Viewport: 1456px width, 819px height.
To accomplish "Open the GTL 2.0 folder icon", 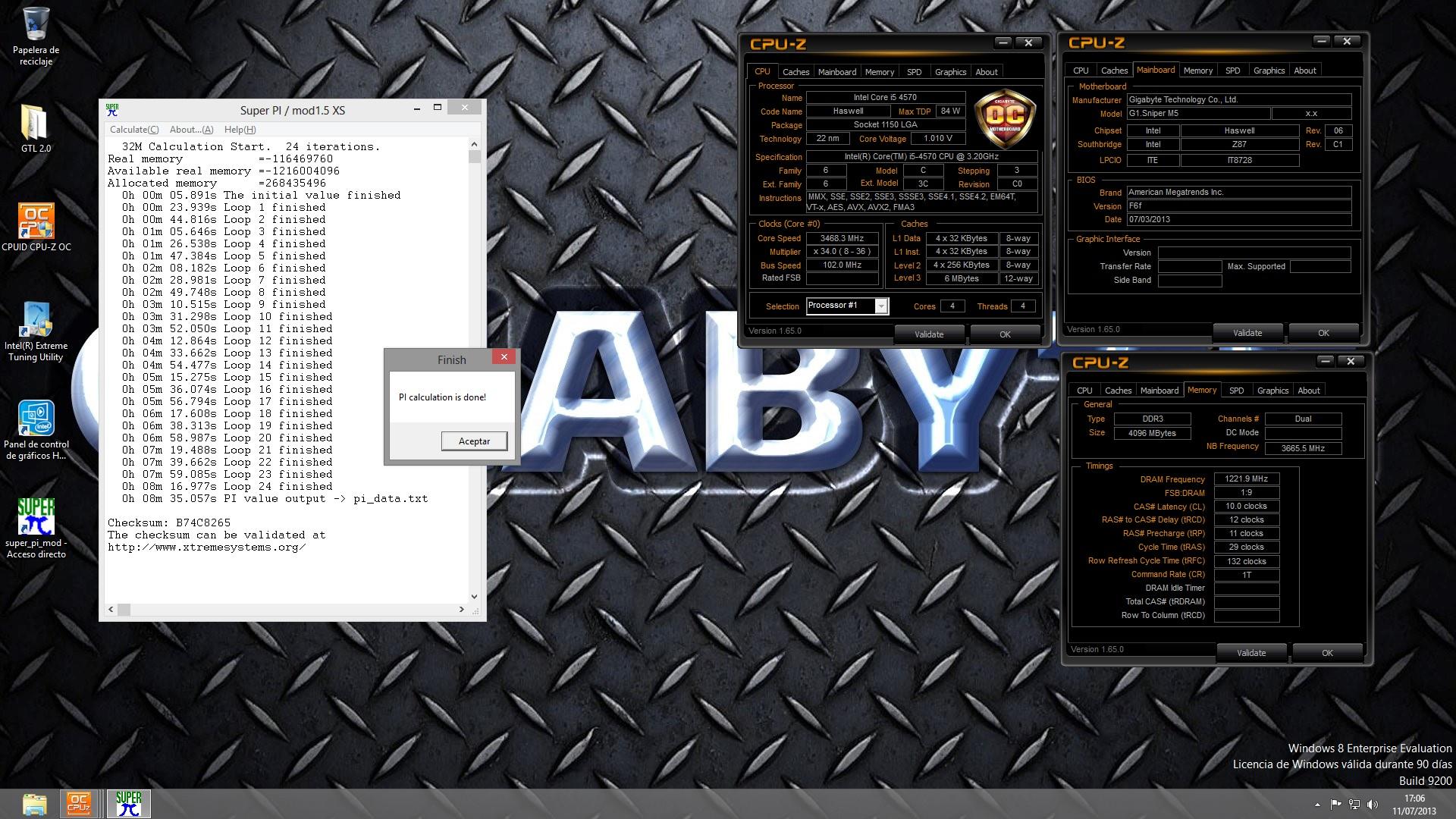I will [36, 128].
